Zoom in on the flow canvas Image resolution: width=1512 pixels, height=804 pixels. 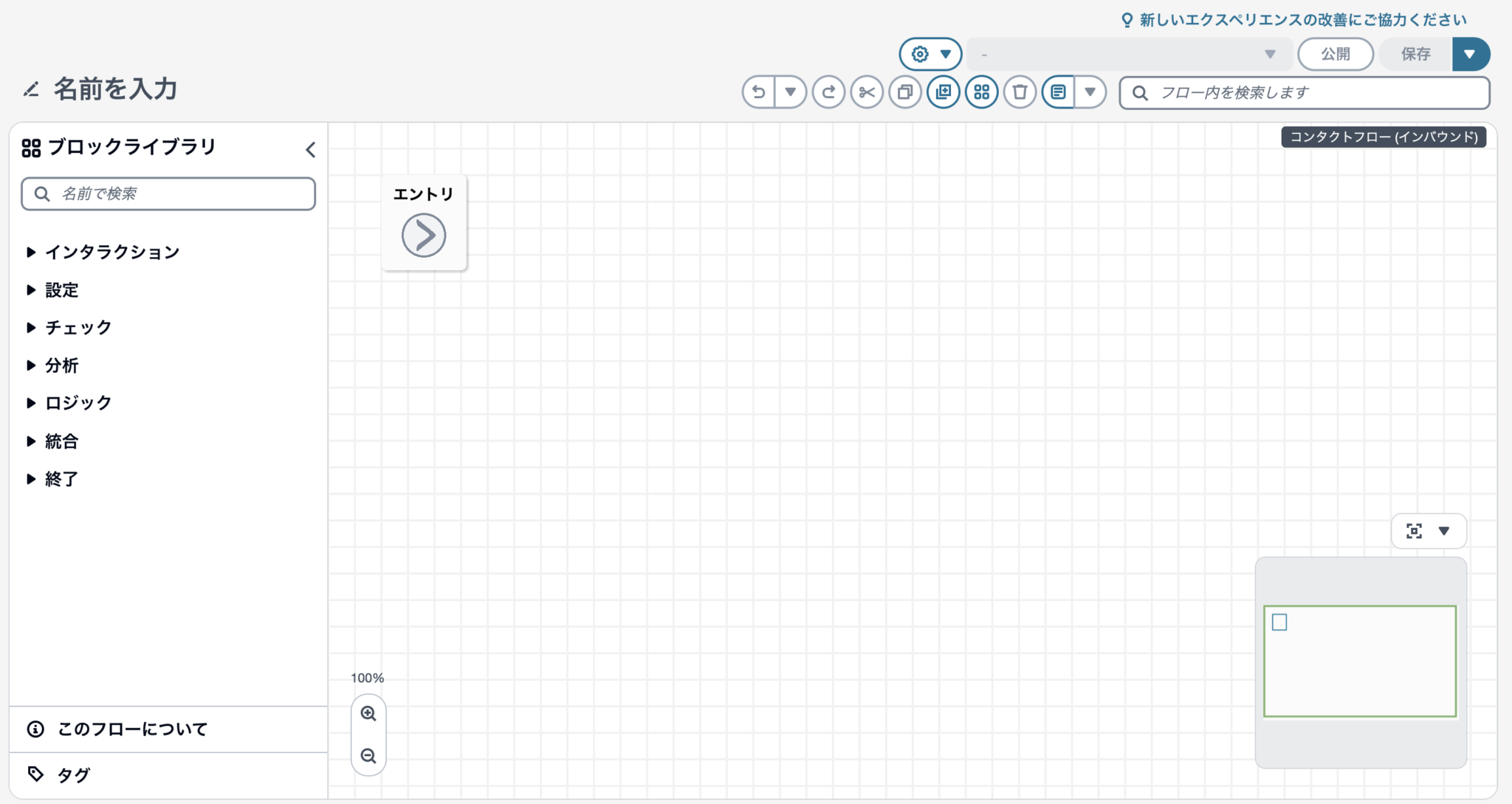pyautogui.click(x=368, y=713)
